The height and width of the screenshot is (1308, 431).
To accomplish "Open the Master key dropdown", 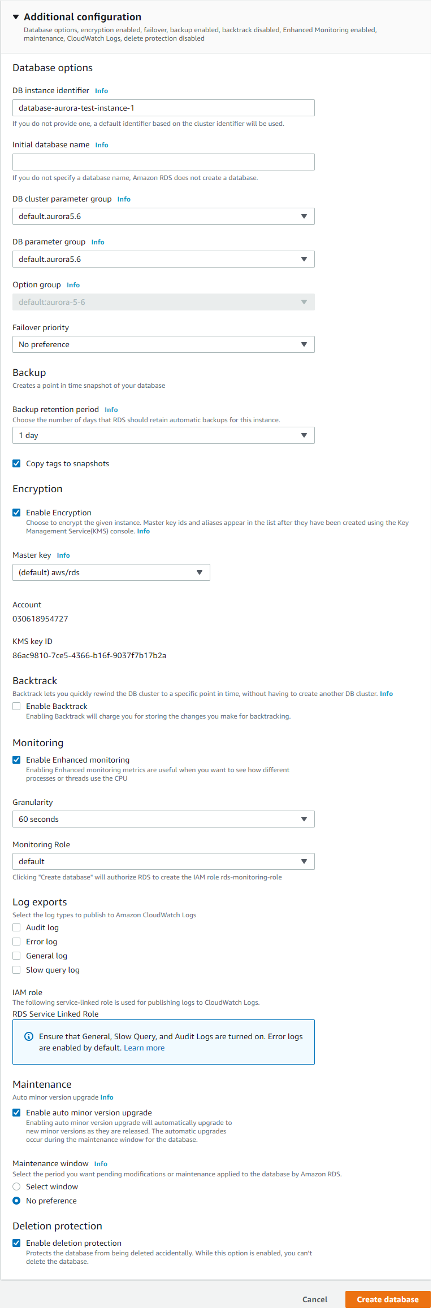I will tap(111, 572).
